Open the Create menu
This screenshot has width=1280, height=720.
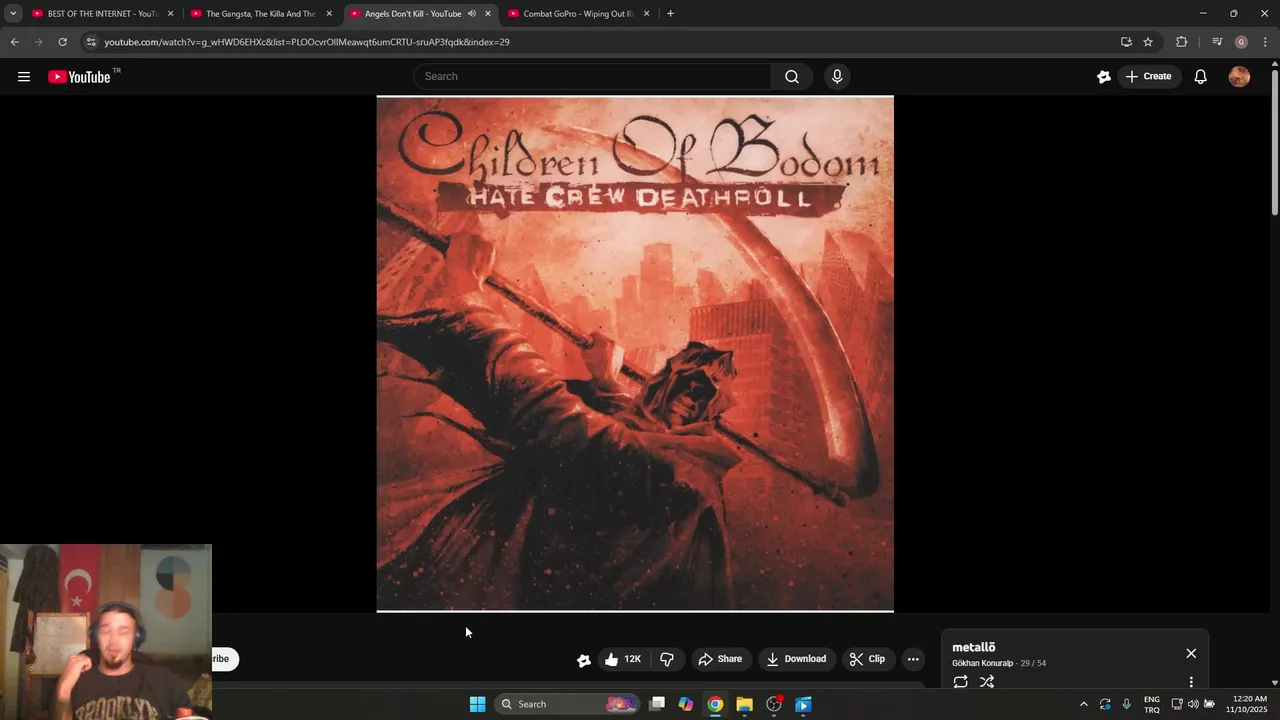[1149, 76]
